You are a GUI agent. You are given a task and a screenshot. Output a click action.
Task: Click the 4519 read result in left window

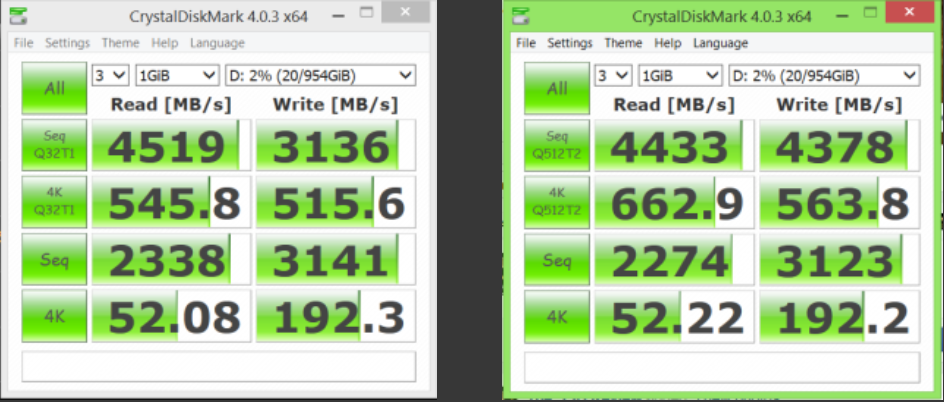click(x=171, y=145)
